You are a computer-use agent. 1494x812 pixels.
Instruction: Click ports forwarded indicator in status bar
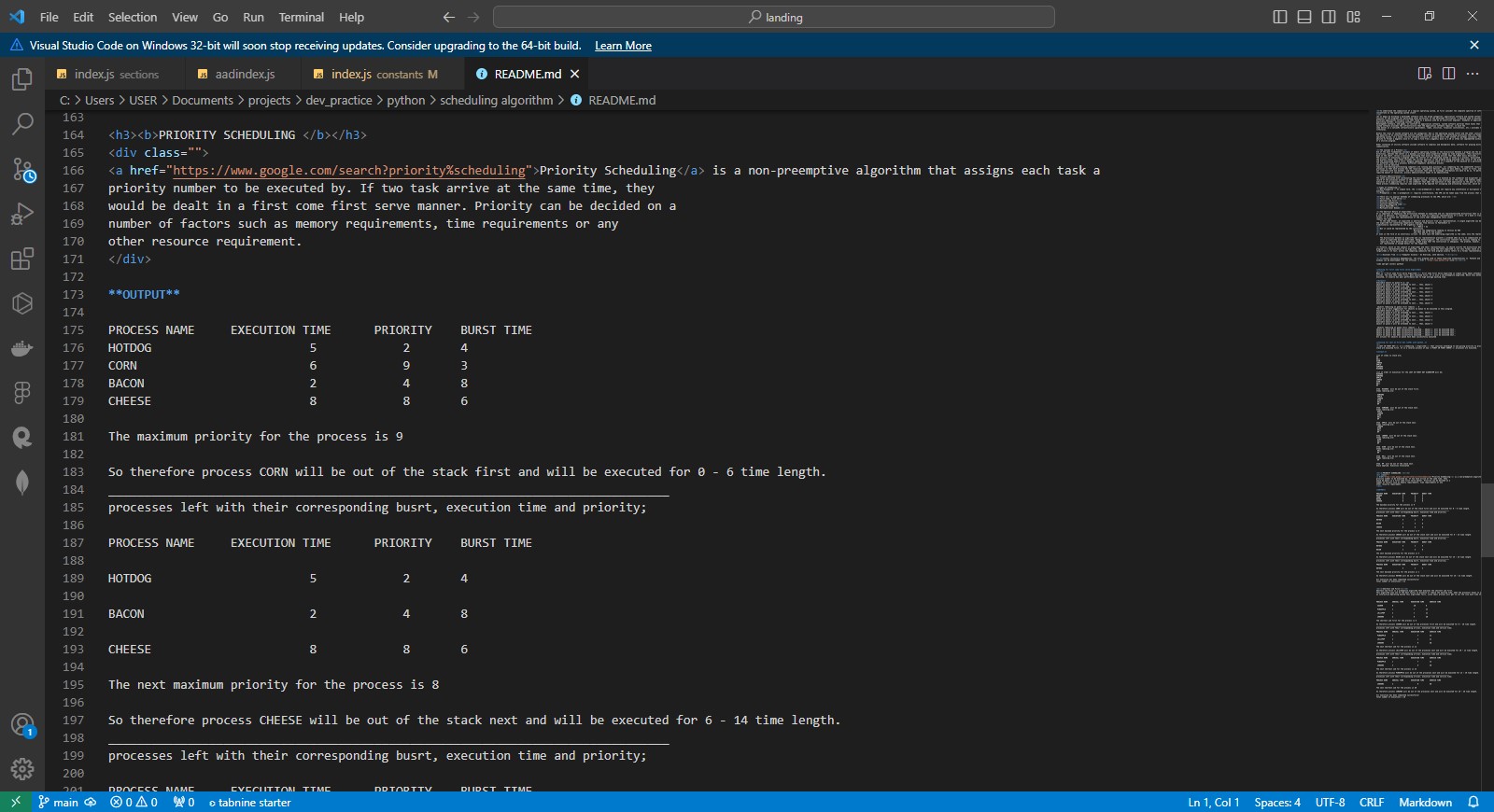click(x=184, y=802)
